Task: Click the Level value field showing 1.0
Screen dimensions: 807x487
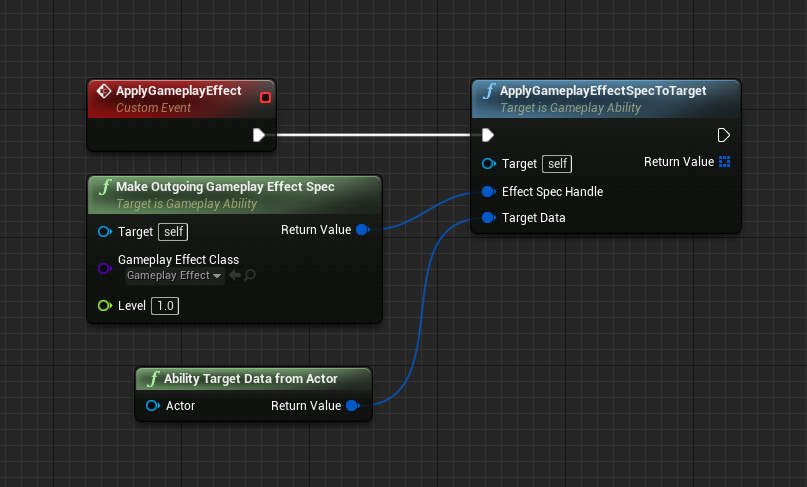Action: click(x=165, y=306)
